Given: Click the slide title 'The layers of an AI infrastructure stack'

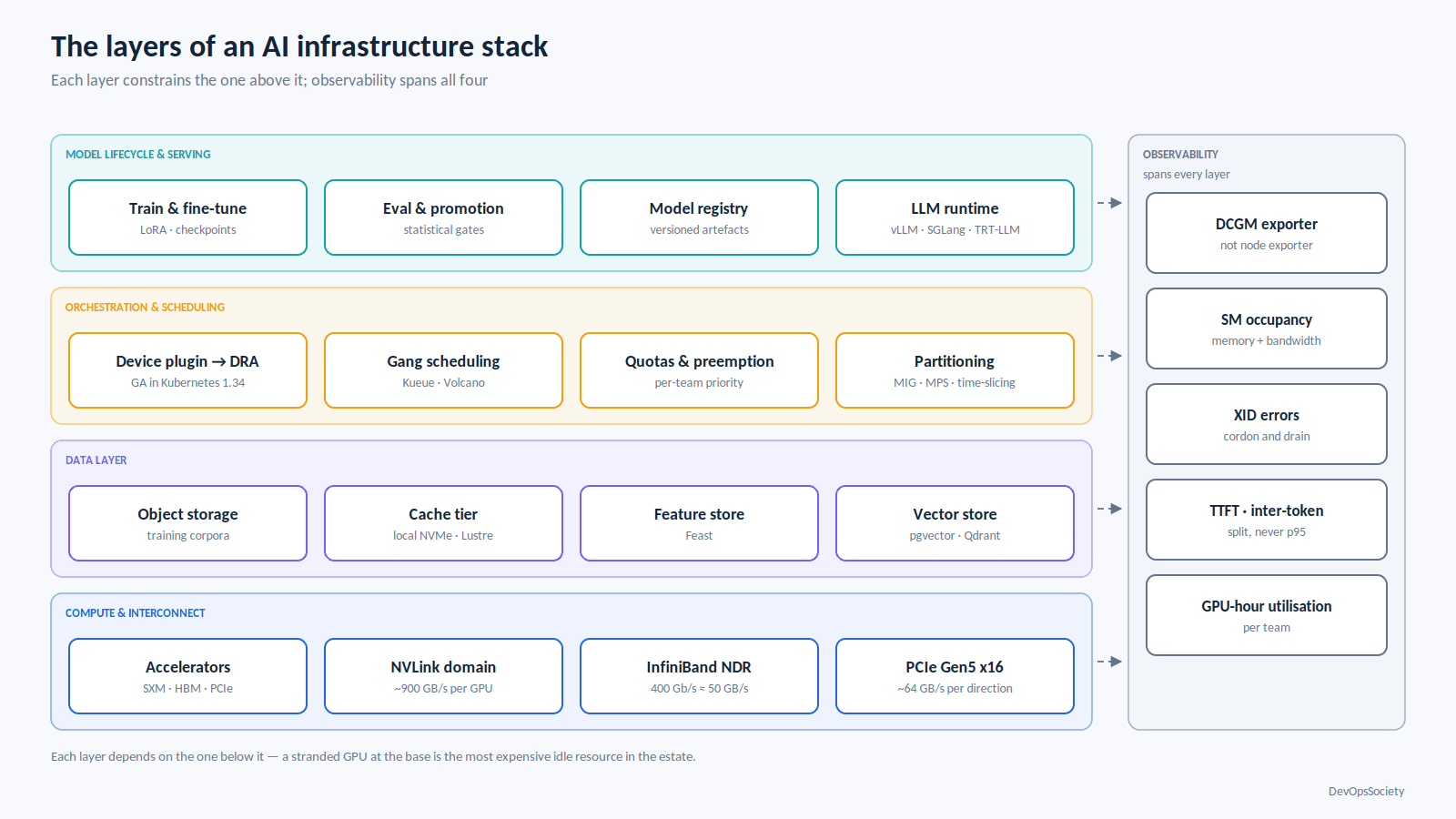Looking at the screenshot, I should [x=299, y=46].
